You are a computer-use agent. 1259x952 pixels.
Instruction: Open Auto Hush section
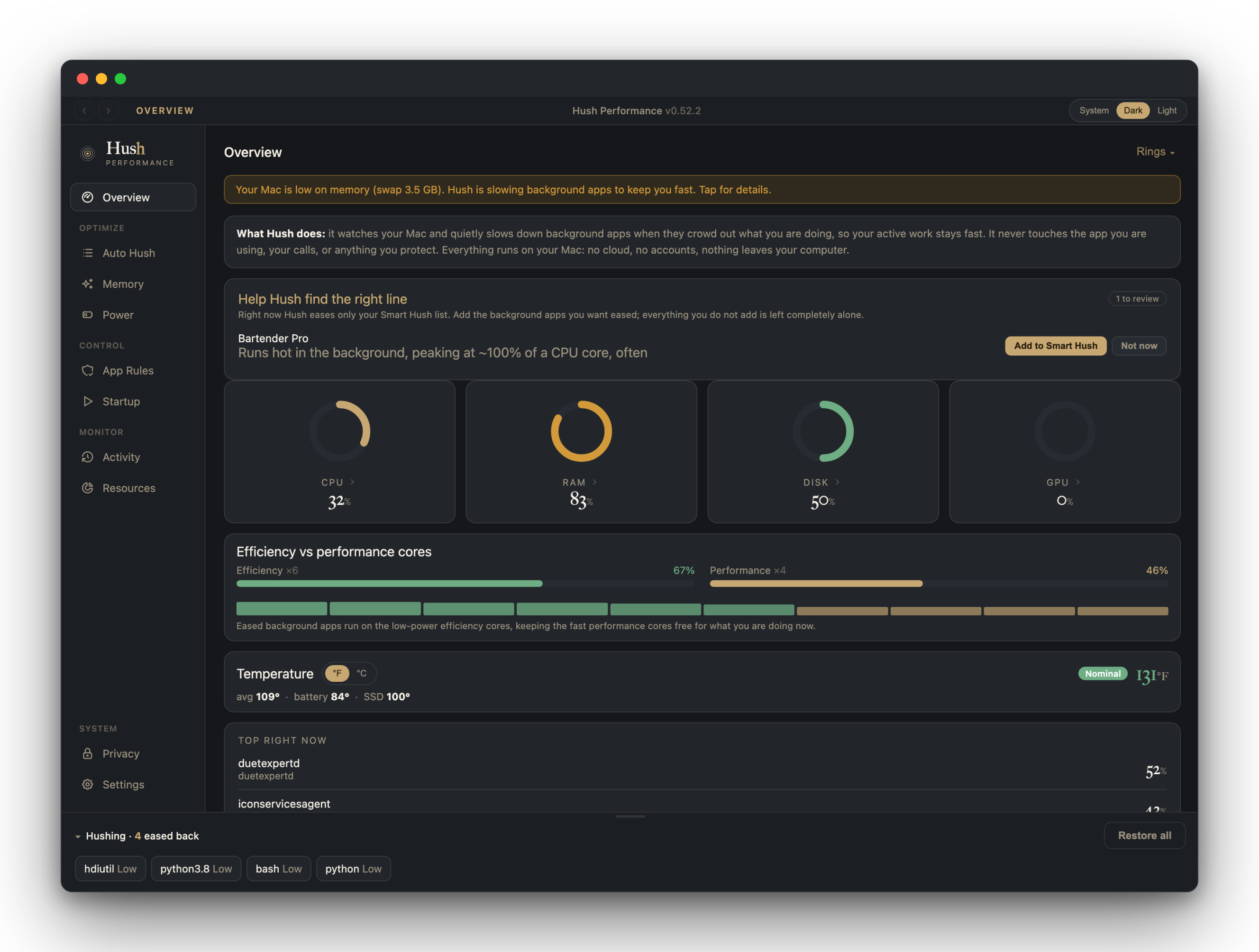pos(133,253)
